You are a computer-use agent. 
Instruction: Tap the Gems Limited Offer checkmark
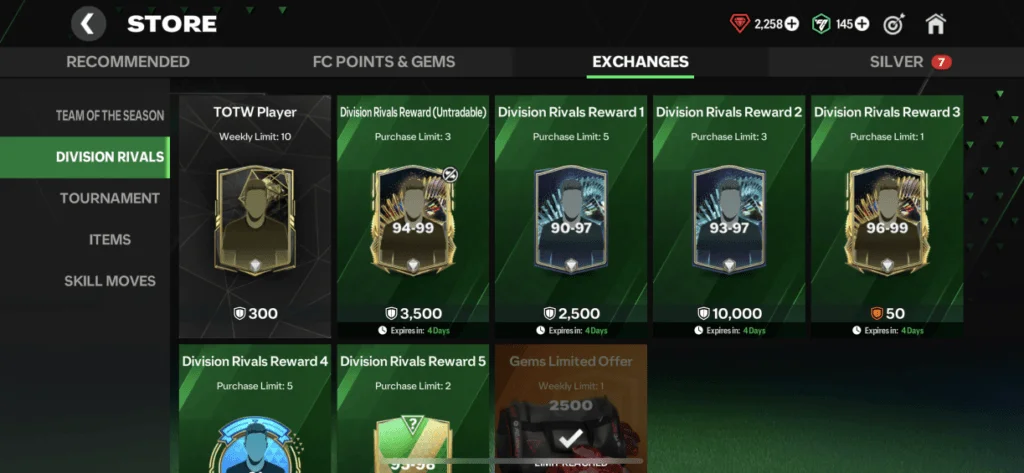tap(570, 439)
